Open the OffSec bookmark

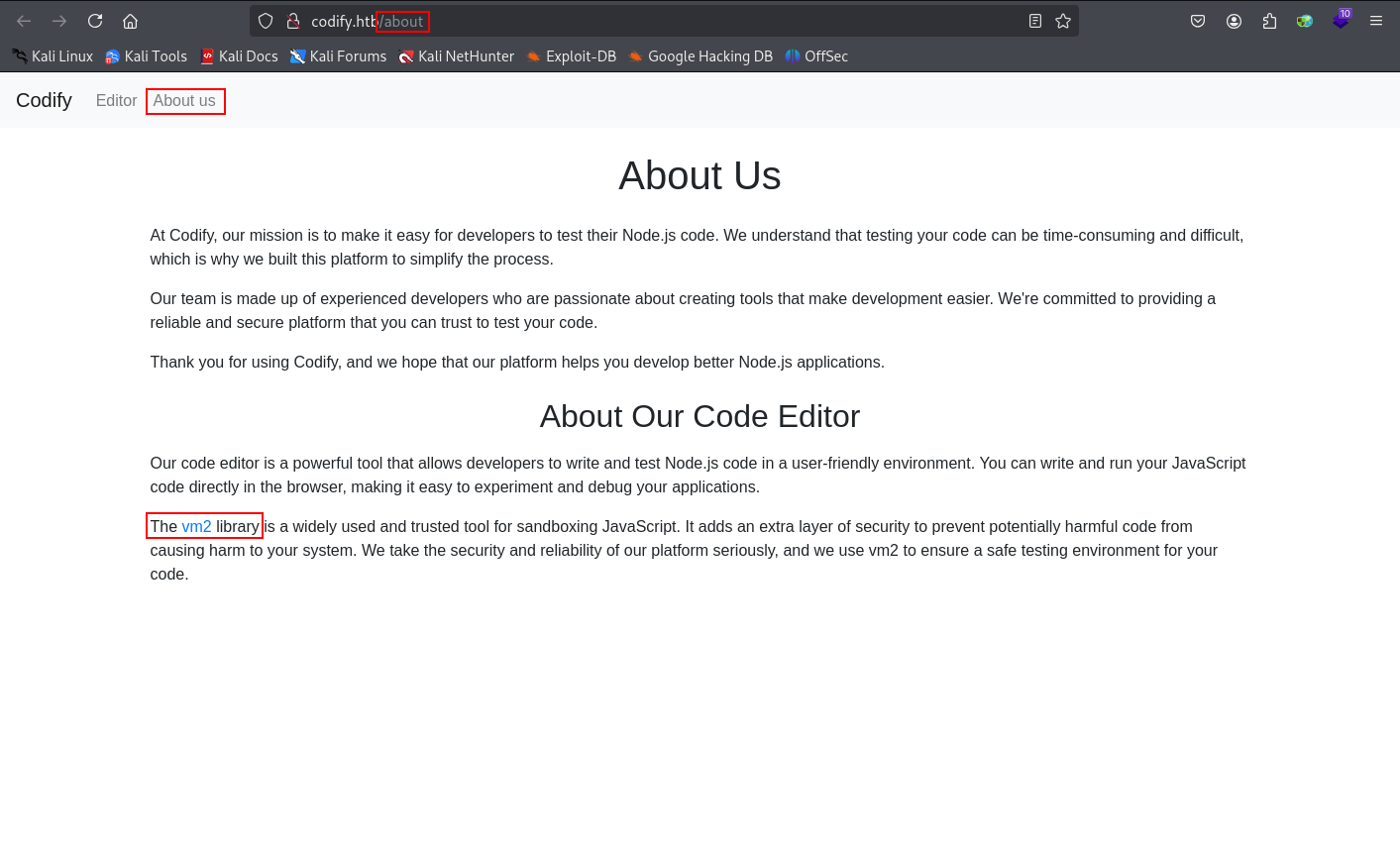pos(817,56)
